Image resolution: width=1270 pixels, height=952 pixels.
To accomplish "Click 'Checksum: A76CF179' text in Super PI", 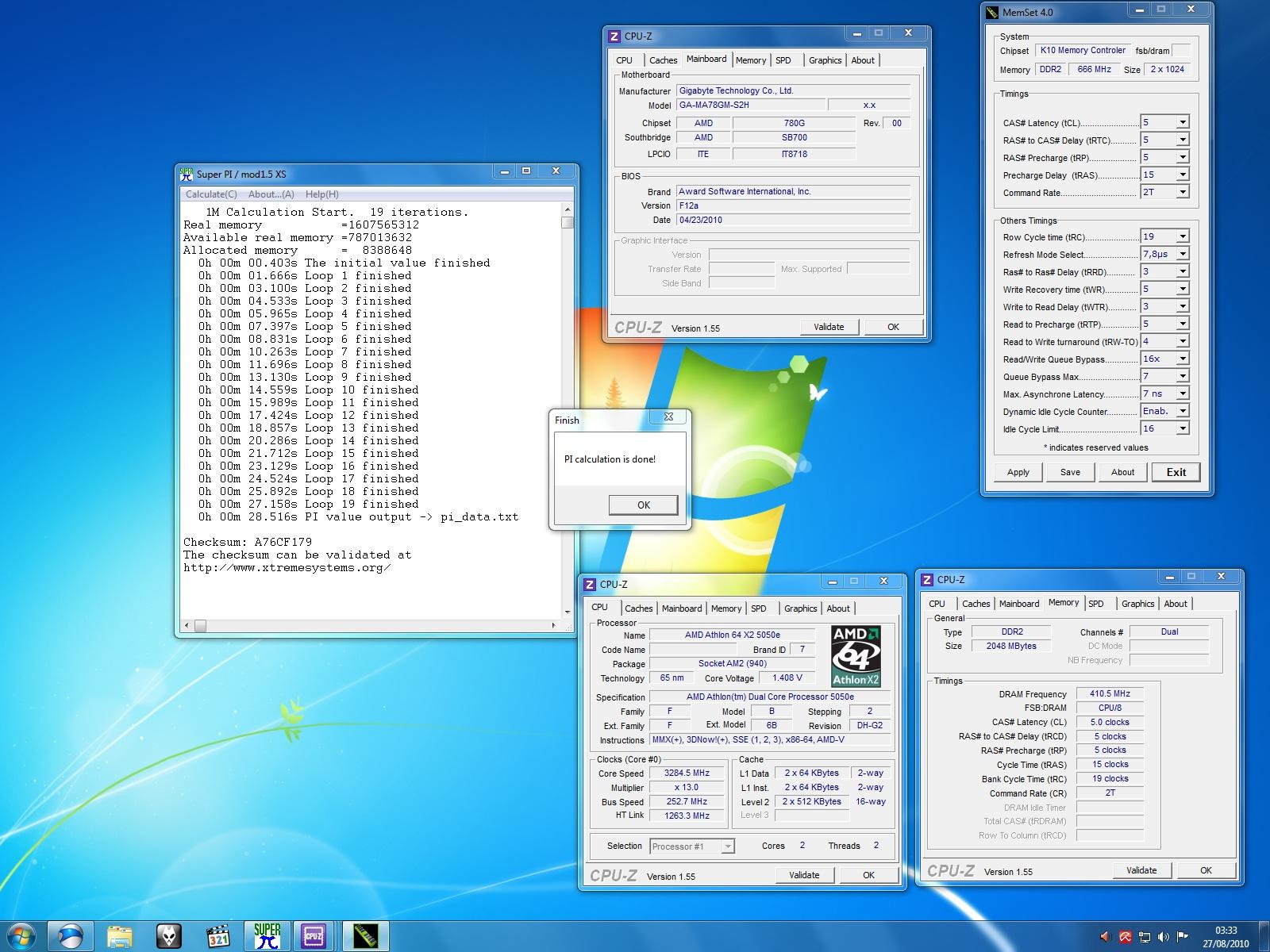I will point(248,543).
